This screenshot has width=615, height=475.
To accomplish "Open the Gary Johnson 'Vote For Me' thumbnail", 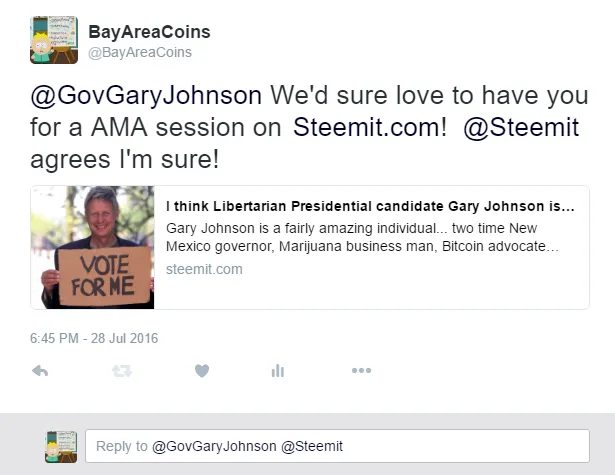I will [93, 248].
